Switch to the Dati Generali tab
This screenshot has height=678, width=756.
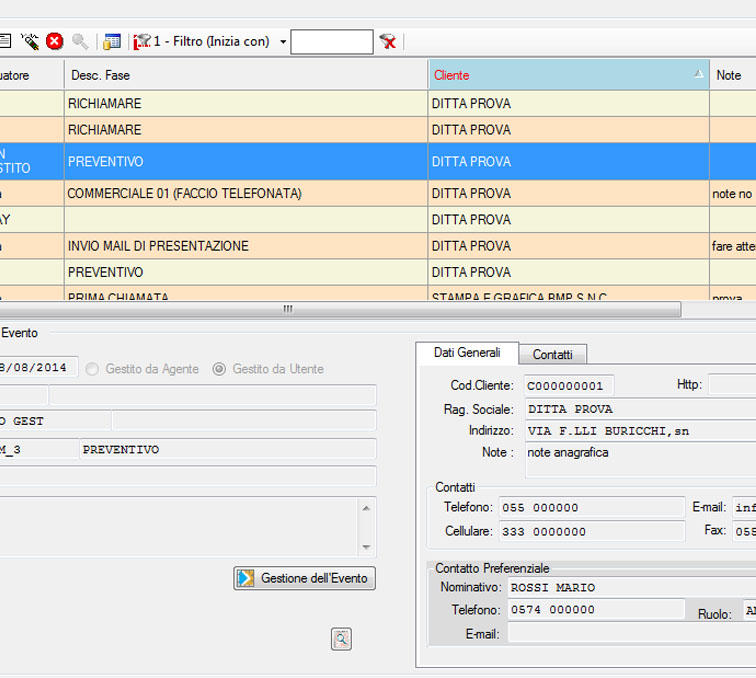467,353
